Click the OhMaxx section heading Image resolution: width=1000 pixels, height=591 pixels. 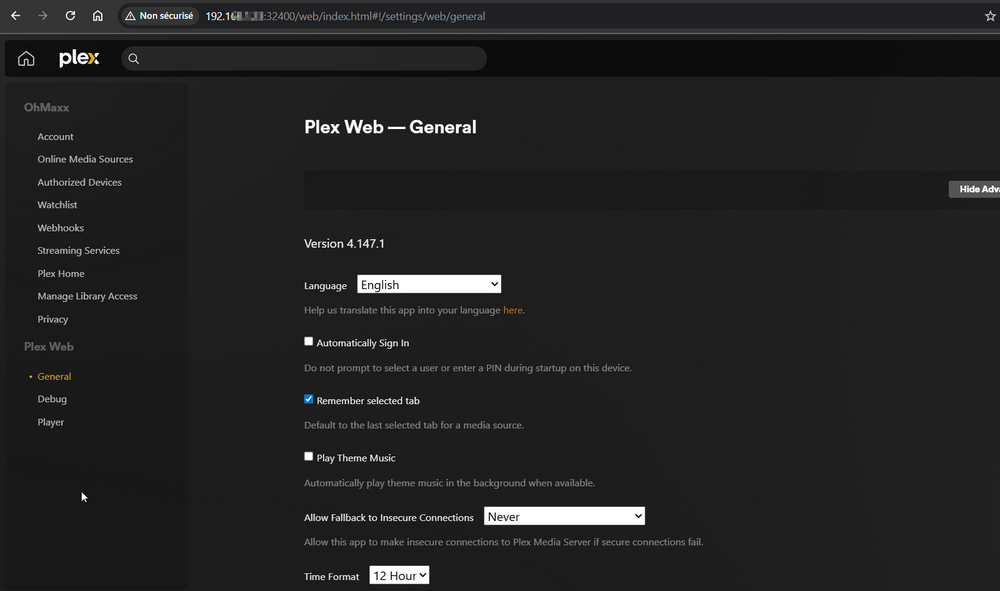coord(47,108)
